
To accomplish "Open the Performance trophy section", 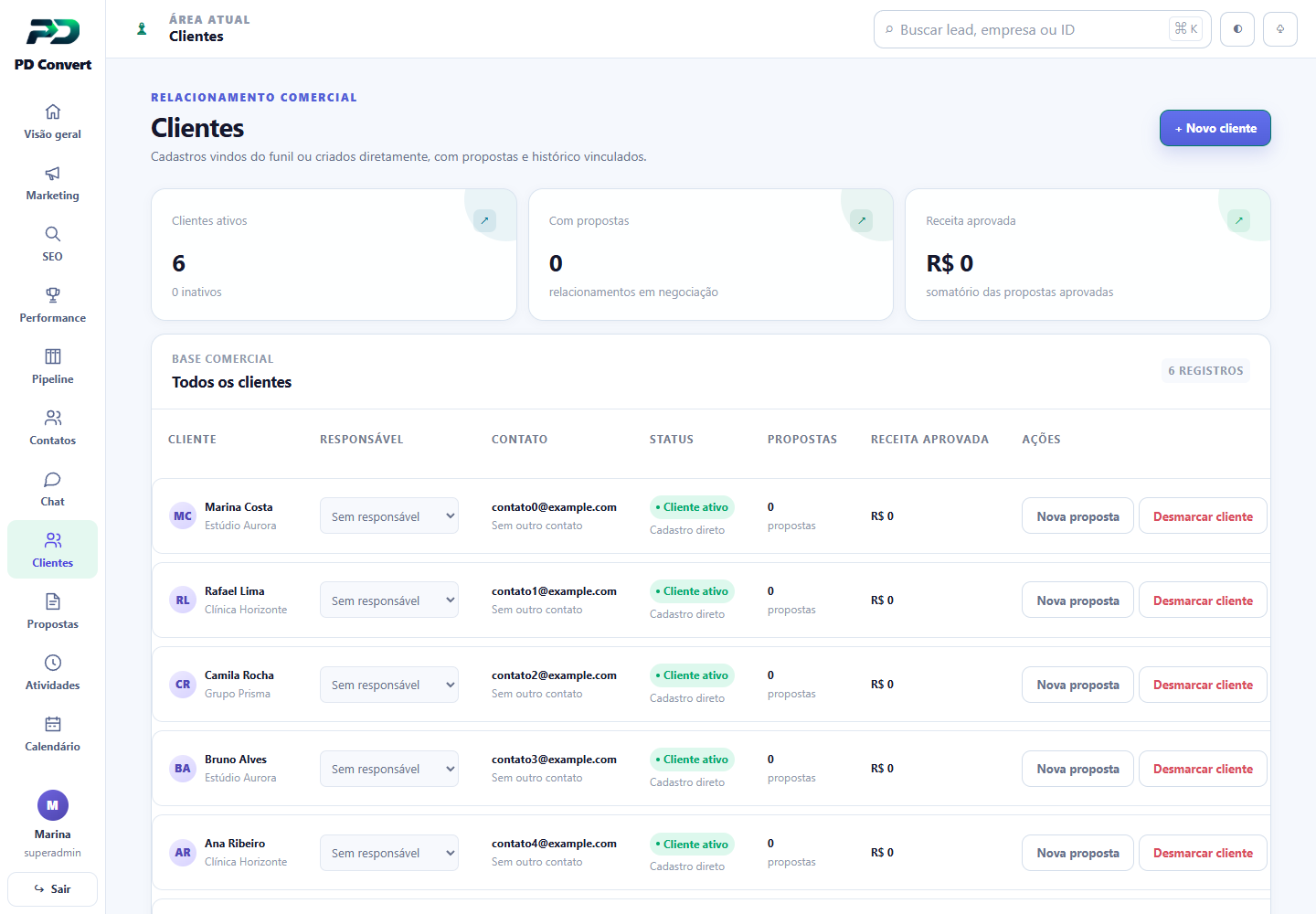I will [53, 305].
